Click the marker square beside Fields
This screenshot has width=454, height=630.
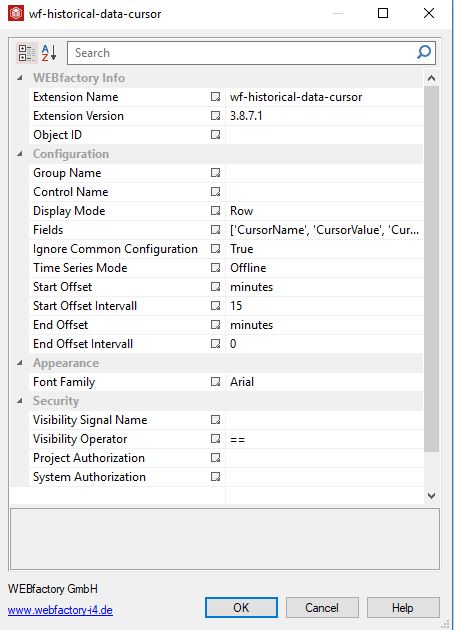[215, 230]
